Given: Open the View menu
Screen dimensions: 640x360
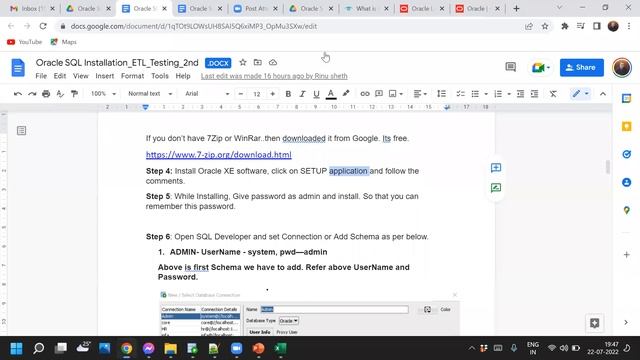Looking at the screenshot, I should pos(81,76).
